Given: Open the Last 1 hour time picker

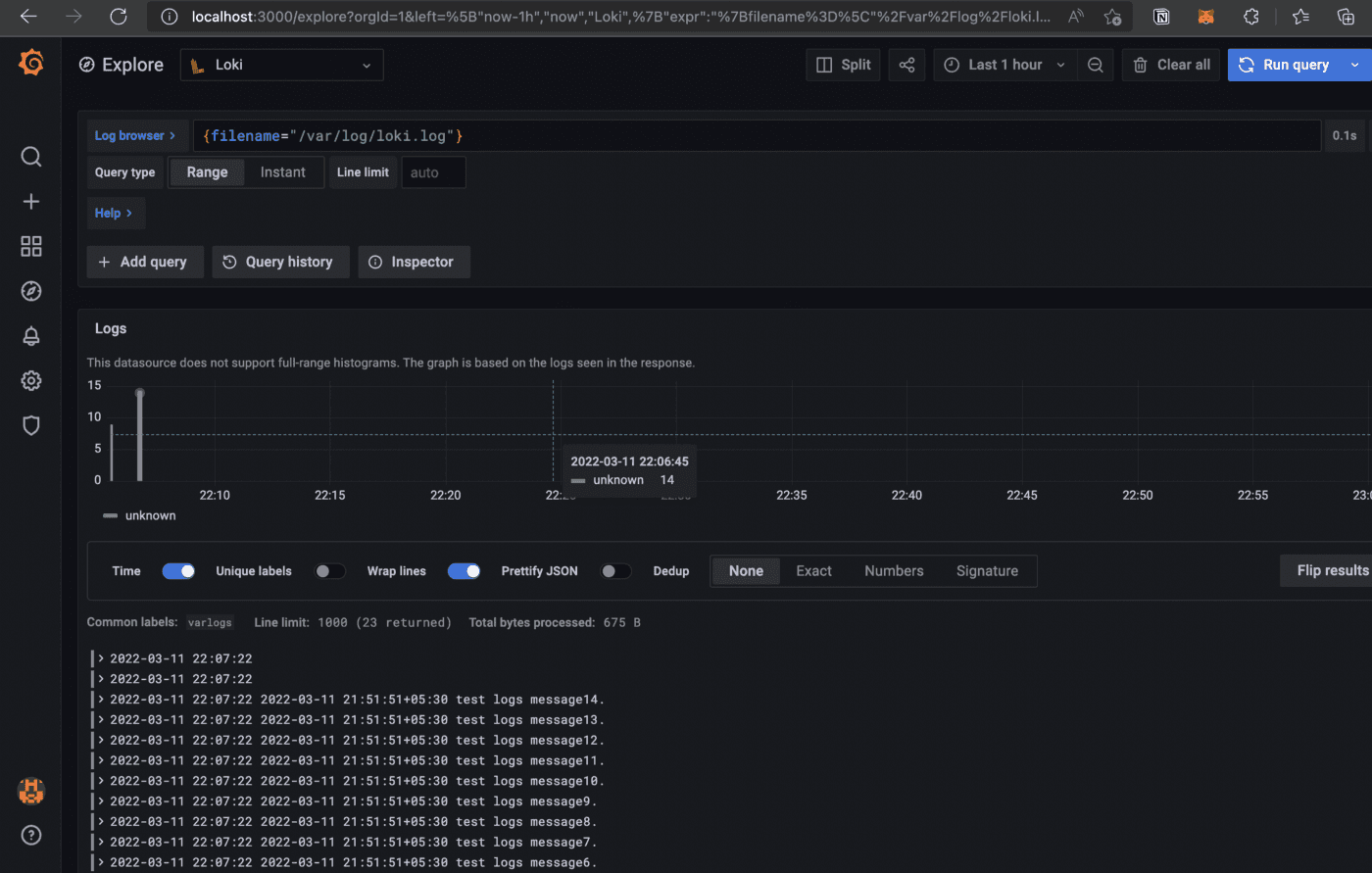Looking at the screenshot, I should point(1002,64).
